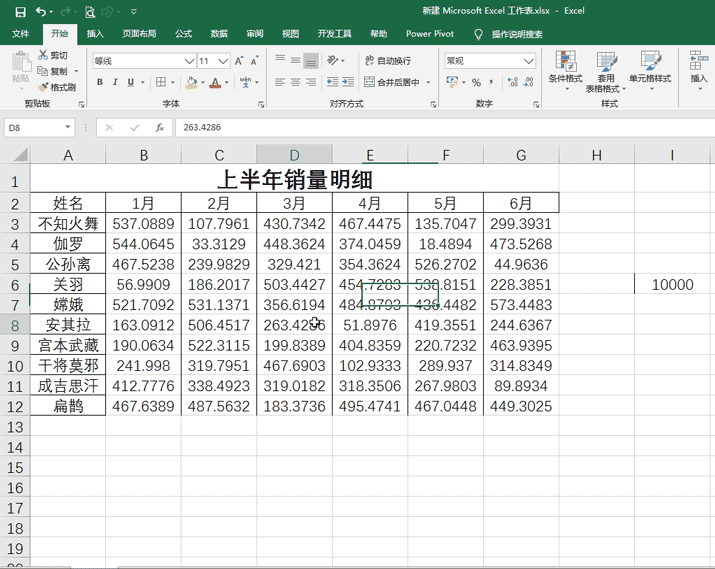
Task: Open the font name dropdown (等线)
Action: 189,61
